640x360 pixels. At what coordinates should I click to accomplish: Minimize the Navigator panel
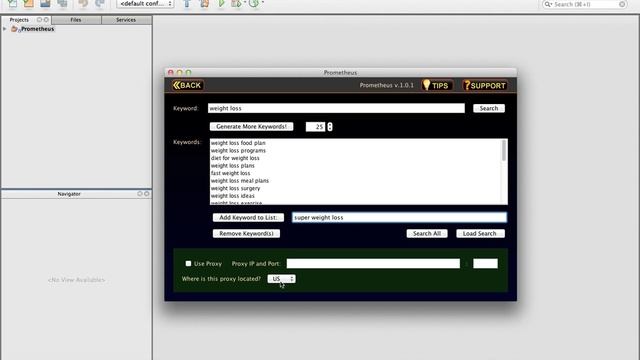pyautogui.click(x=140, y=194)
